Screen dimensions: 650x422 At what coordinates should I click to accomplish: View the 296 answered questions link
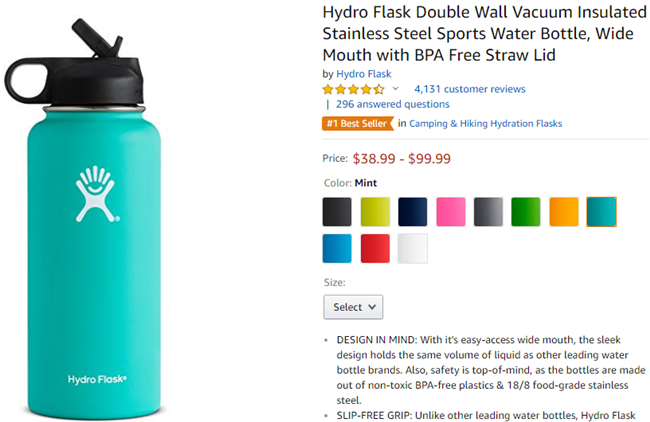(393, 104)
